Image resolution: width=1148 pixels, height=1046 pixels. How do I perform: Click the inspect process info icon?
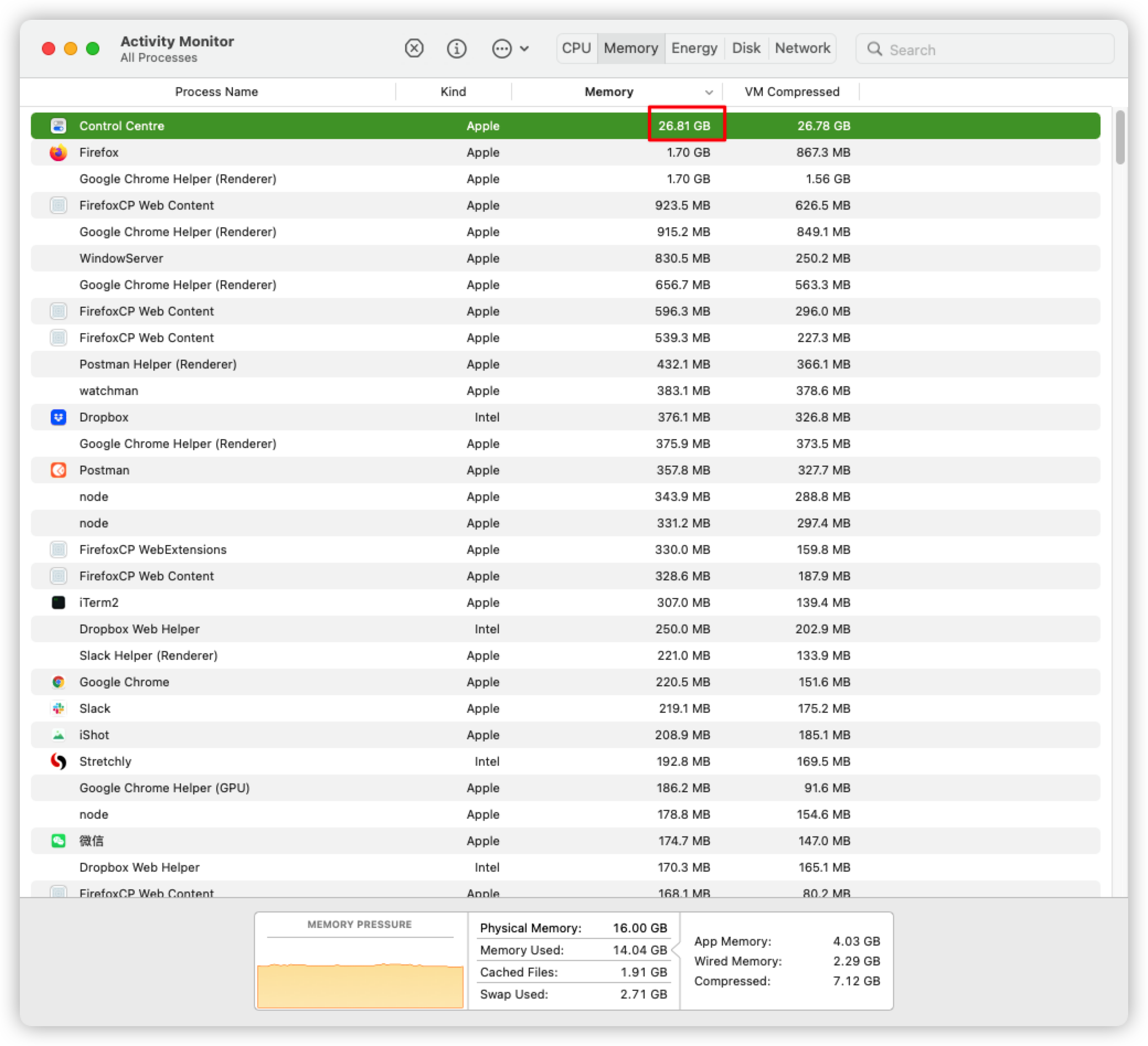click(x=456, y=49)
